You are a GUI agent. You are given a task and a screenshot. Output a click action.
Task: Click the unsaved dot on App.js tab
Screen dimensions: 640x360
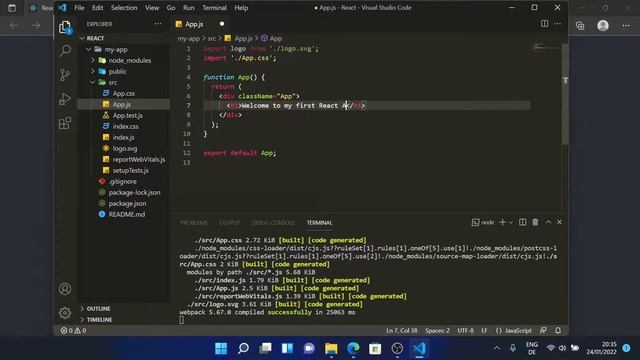[222, 24]
